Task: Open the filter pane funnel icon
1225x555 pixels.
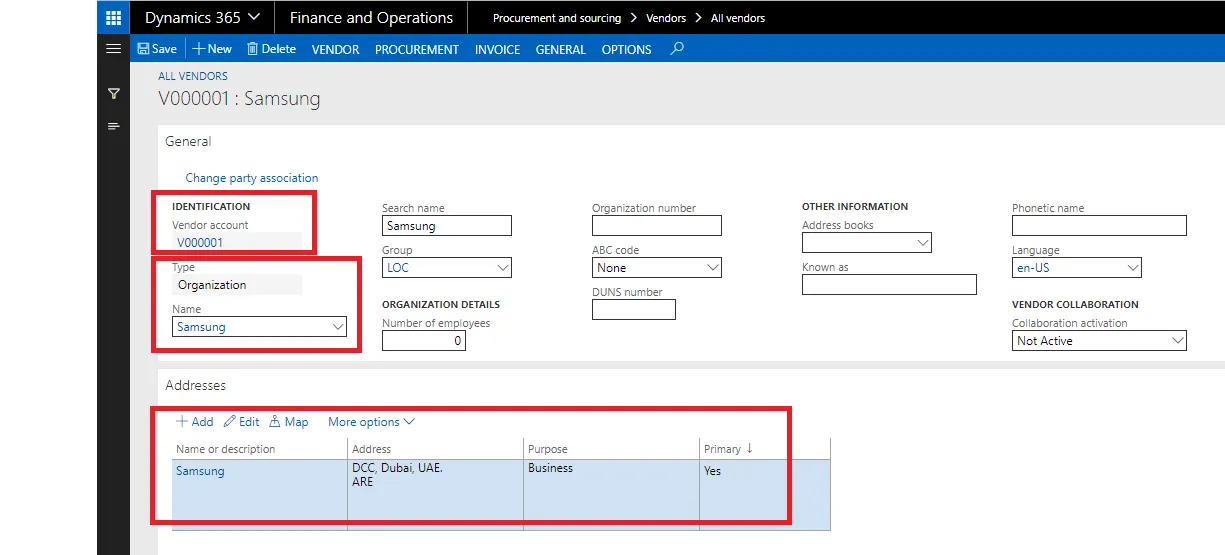Action: pyautogui.click(x=113, y=93)
